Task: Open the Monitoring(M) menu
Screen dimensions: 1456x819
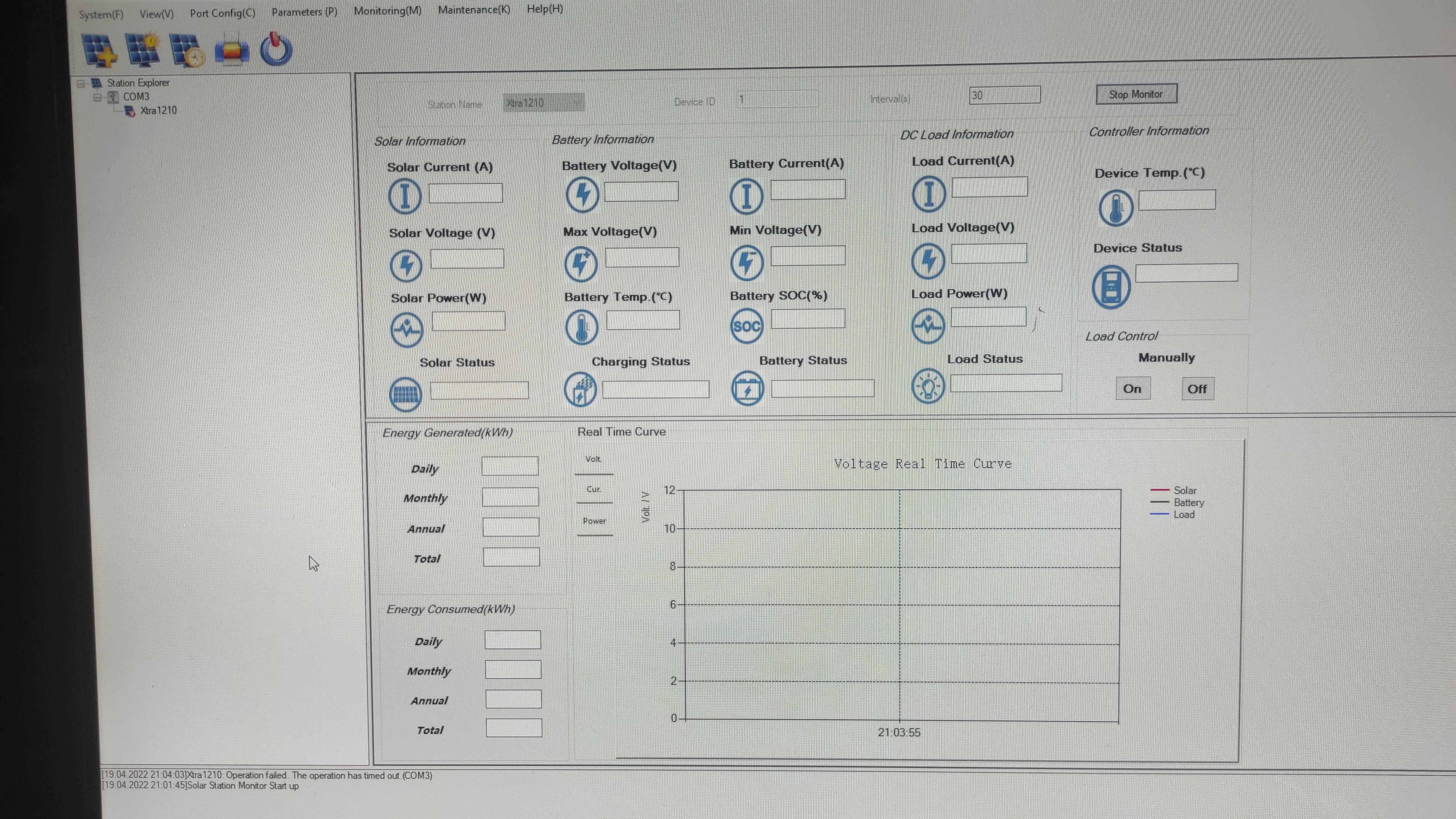Action: coord(387,11)
